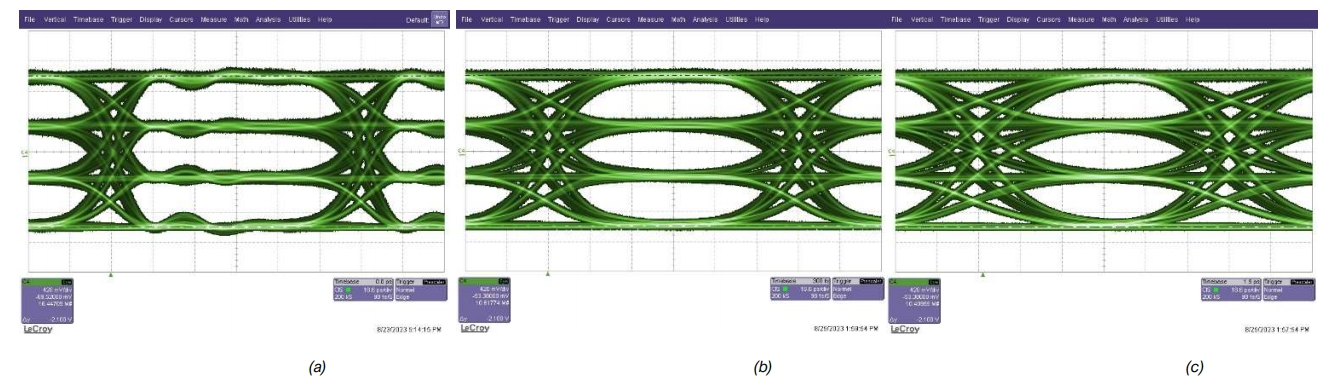The image size is (1323, 388).
Task: Click the green trigger delay marker under waveform (b)
Action: (547, 273)
